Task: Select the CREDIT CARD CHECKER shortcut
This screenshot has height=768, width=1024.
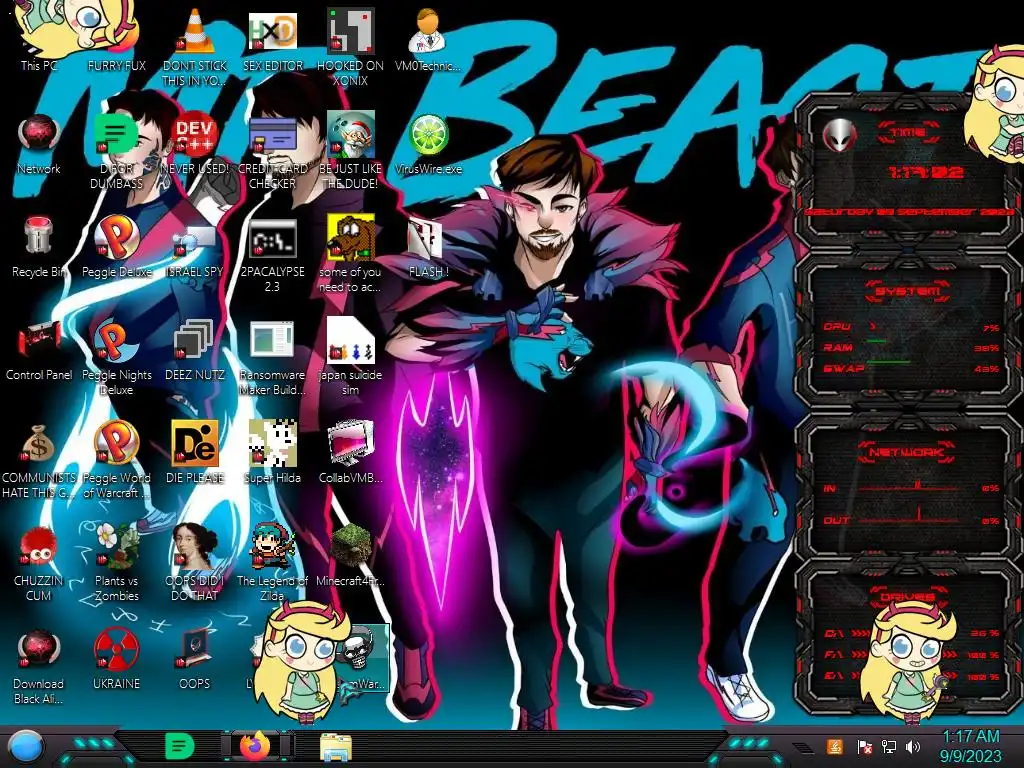Action: click(x=272, y=152)
